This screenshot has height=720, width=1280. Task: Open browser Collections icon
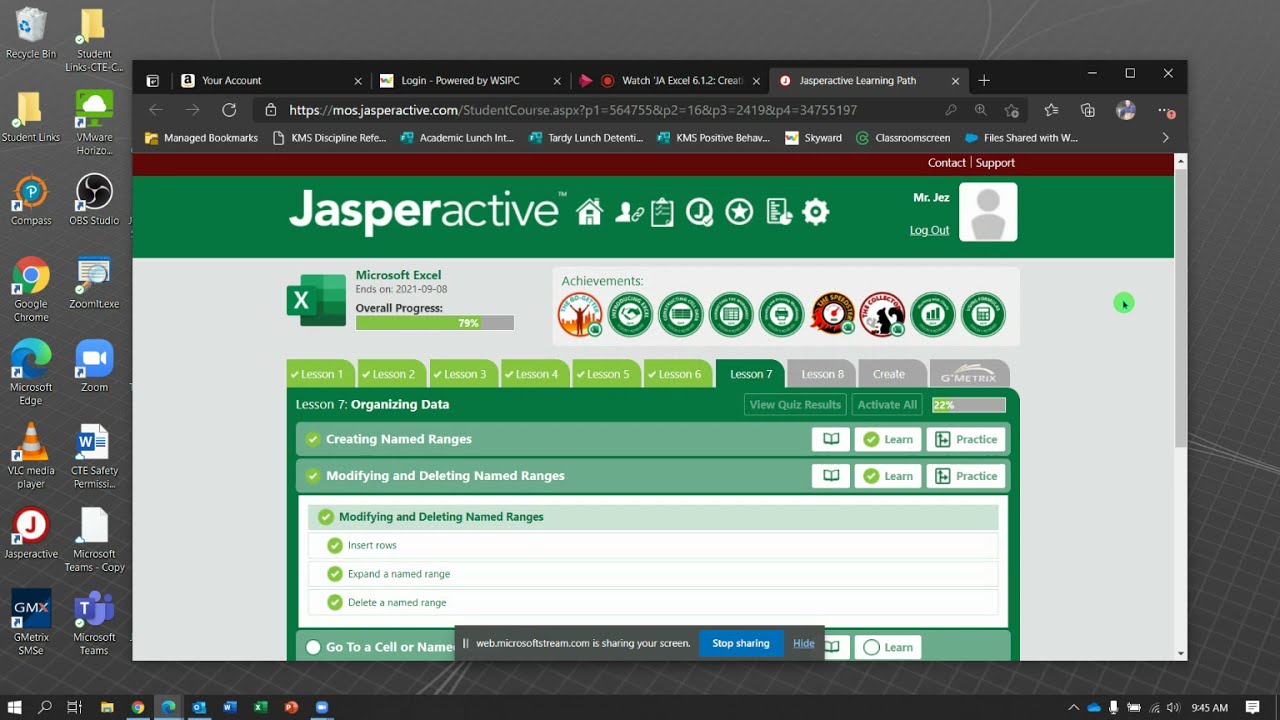coord(1088,110)
